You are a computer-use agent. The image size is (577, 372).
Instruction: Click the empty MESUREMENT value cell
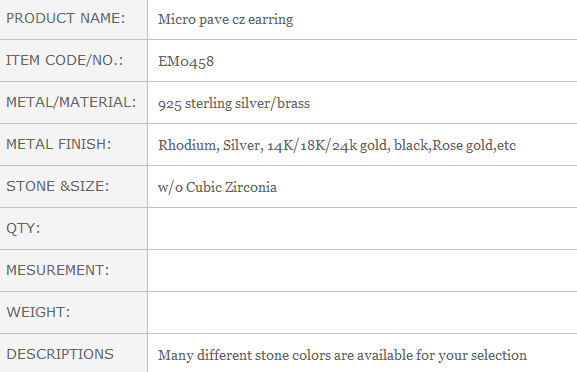362,270
